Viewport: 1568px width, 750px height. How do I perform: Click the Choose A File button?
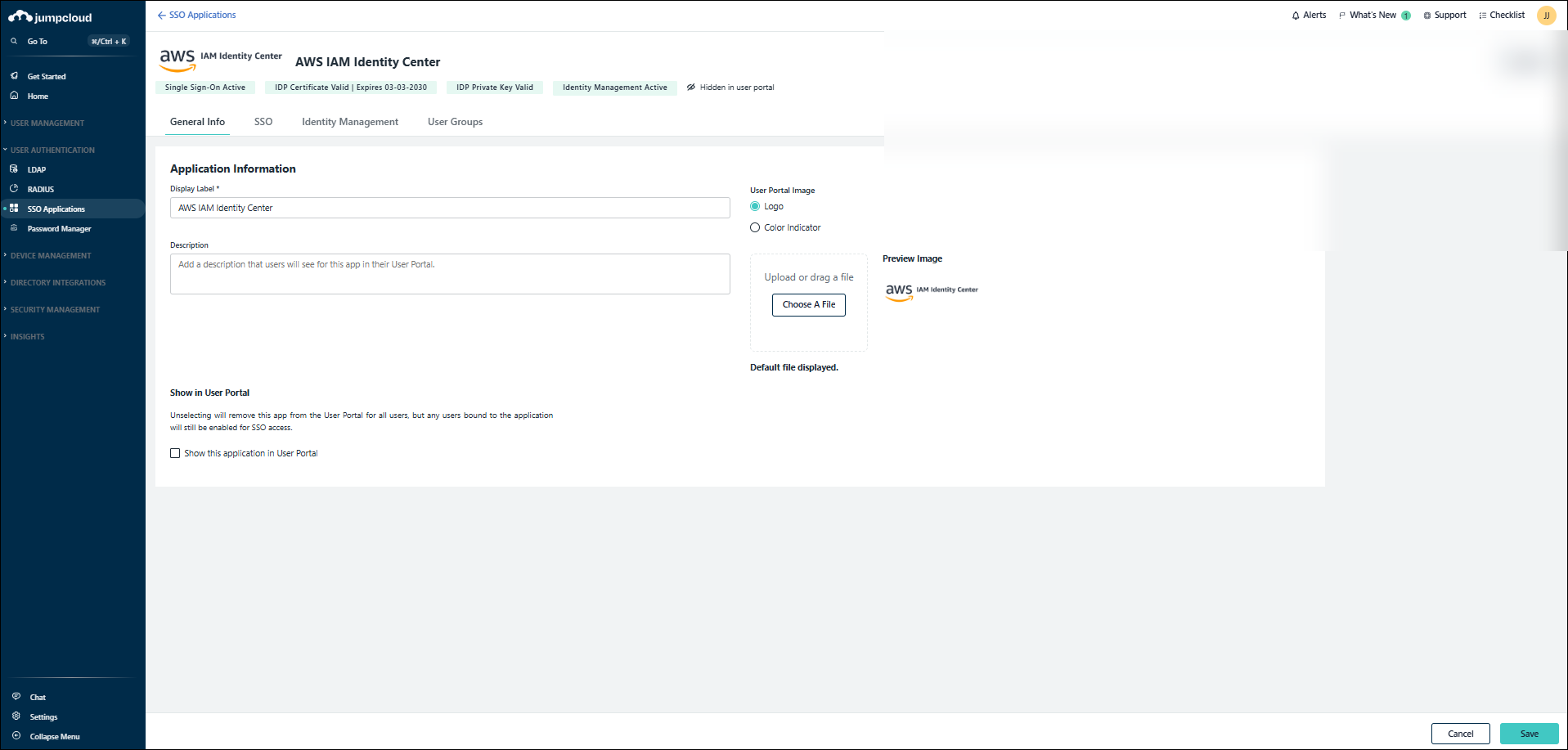(x=809, y=304)
